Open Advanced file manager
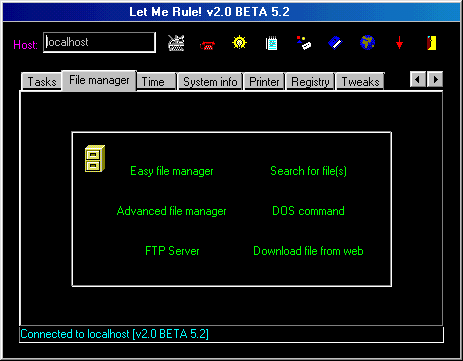This screenshot has height=361, width=463. pos(171,211)
